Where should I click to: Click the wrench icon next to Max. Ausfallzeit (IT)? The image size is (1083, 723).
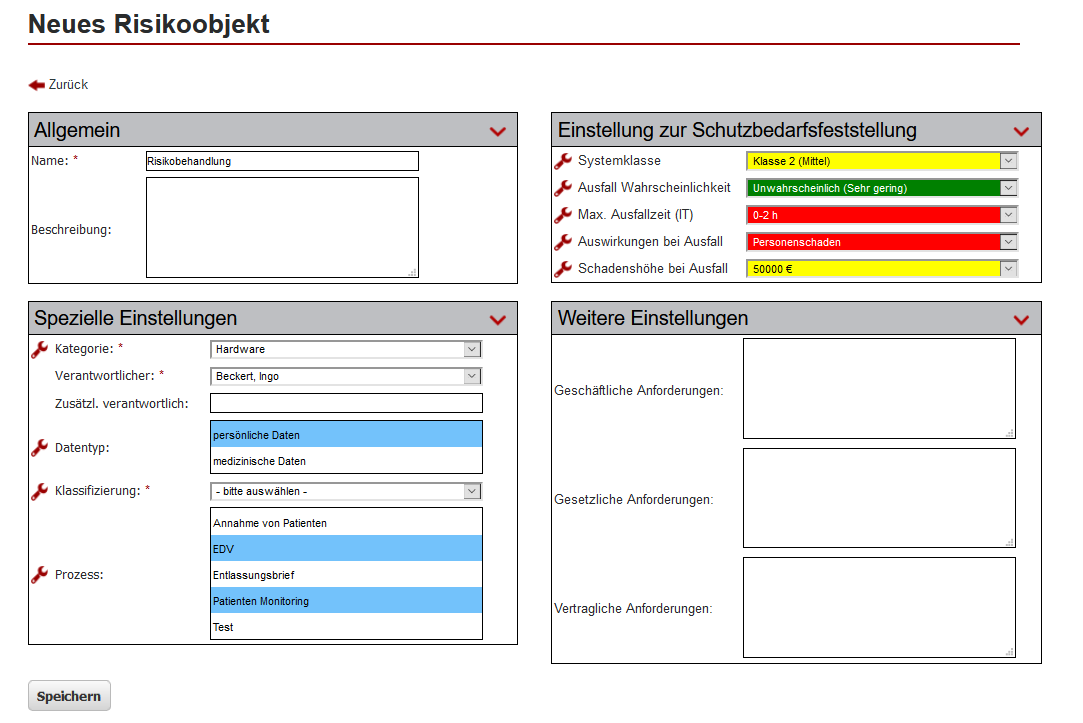(562, 214)
